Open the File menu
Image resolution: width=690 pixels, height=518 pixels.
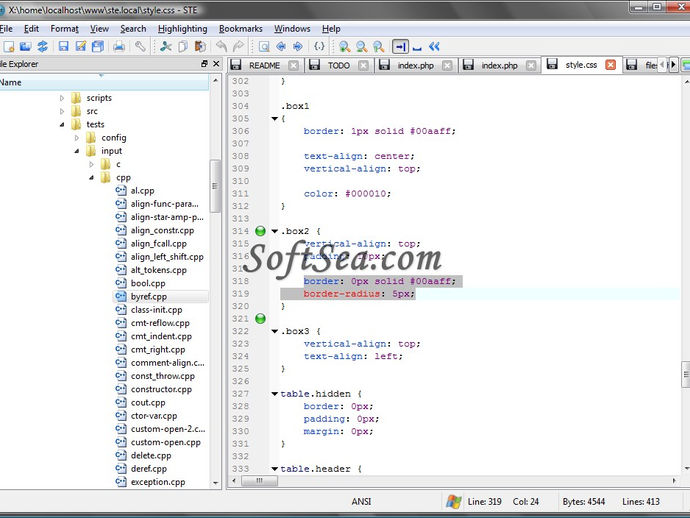click(x=6, y=29)
